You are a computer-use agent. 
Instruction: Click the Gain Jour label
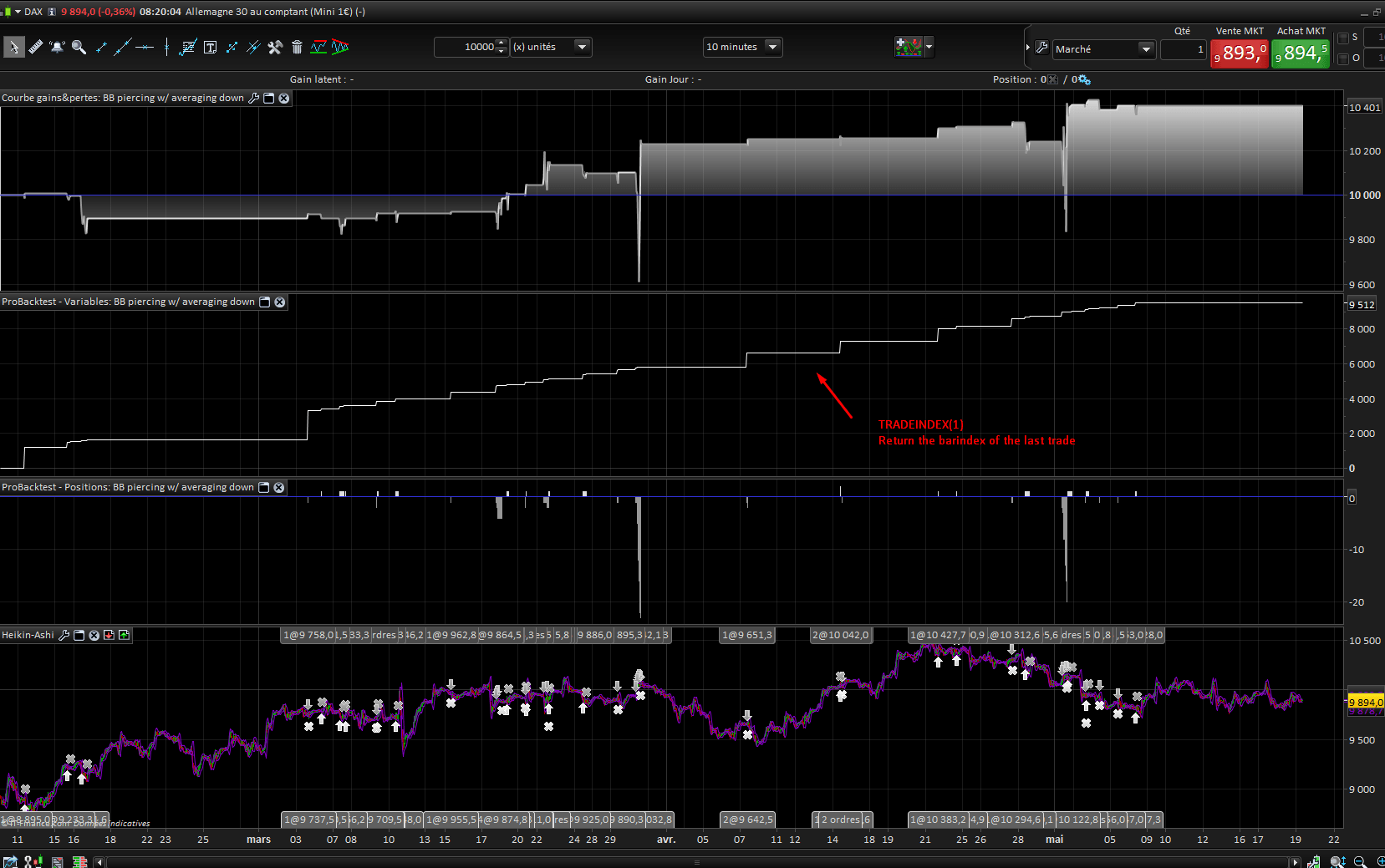pyautogui.click(x=673, y=79)
